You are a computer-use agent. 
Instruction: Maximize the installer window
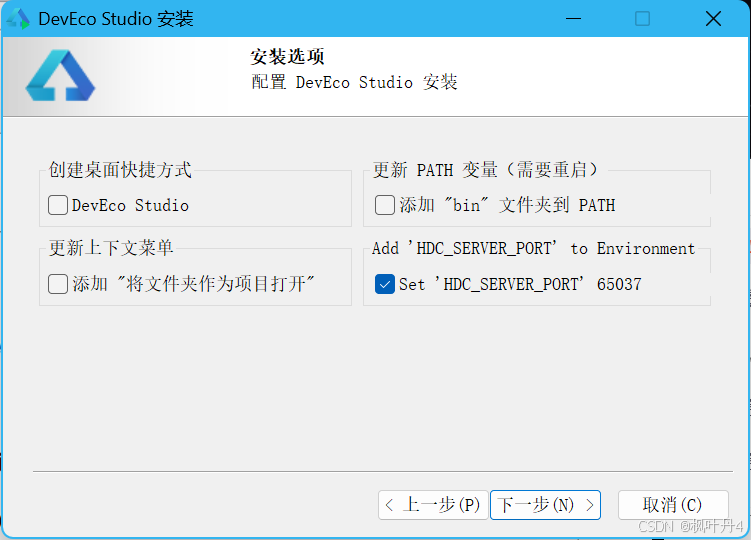point(642,19)
